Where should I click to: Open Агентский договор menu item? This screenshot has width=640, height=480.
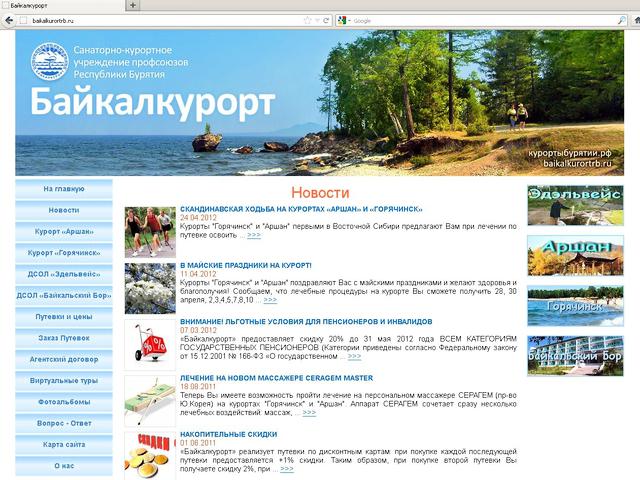point(64,359)
